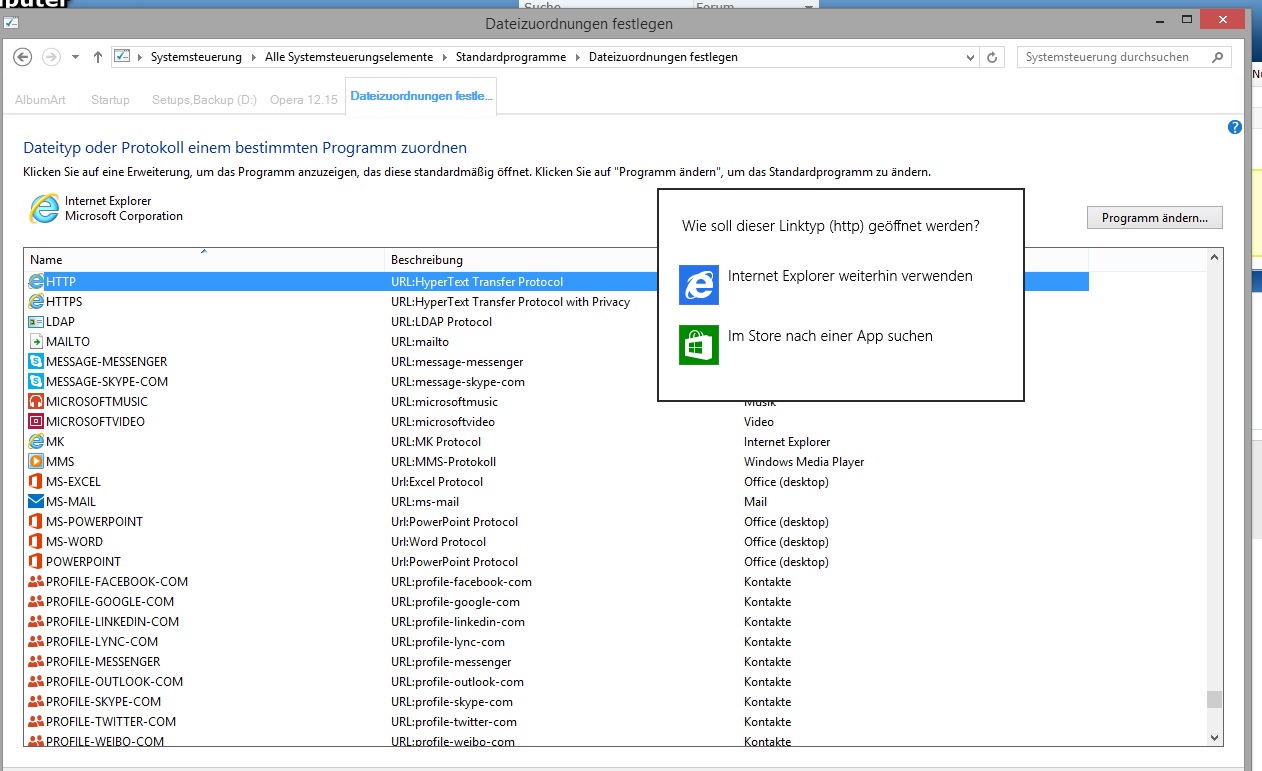Screen dimensions: 1262x771
Task: Expand Alle Systemsteuerungselemente breadcrumb arrow
Action: coord(445,57)
